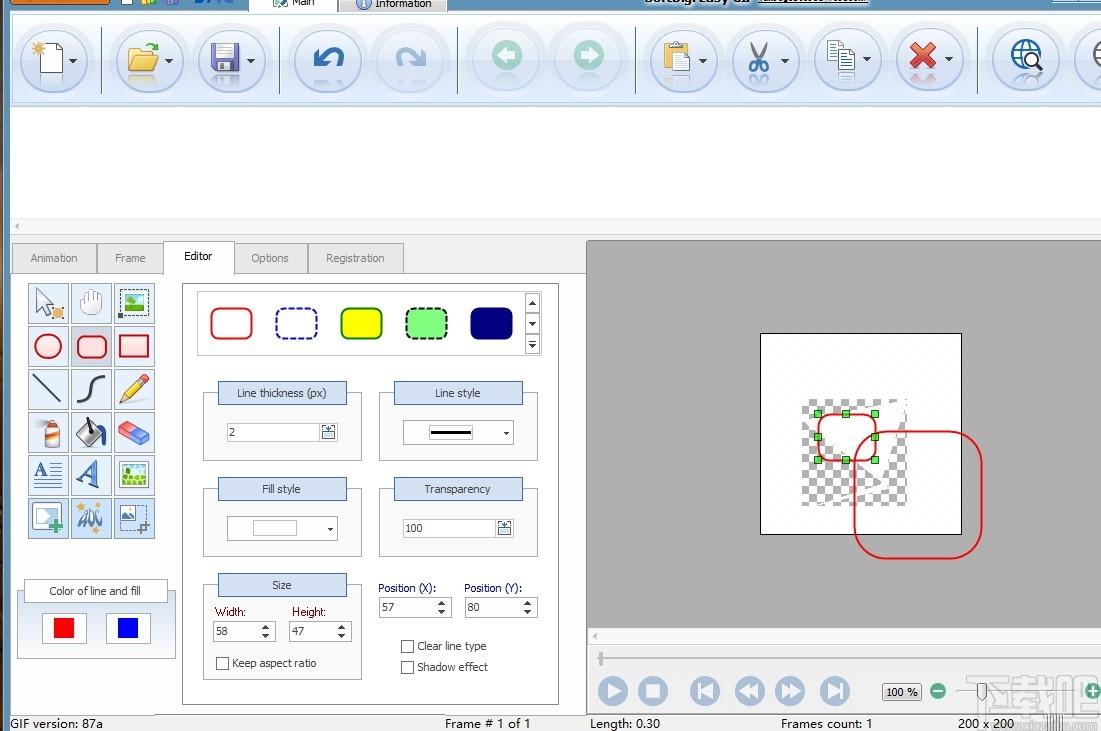Click the Redo arrow button
Screen dimensions: 1101x731
click(x=410, y=58)
